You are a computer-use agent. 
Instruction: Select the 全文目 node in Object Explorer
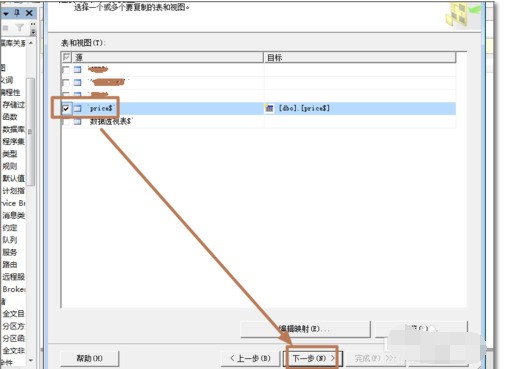coord(13,314)
